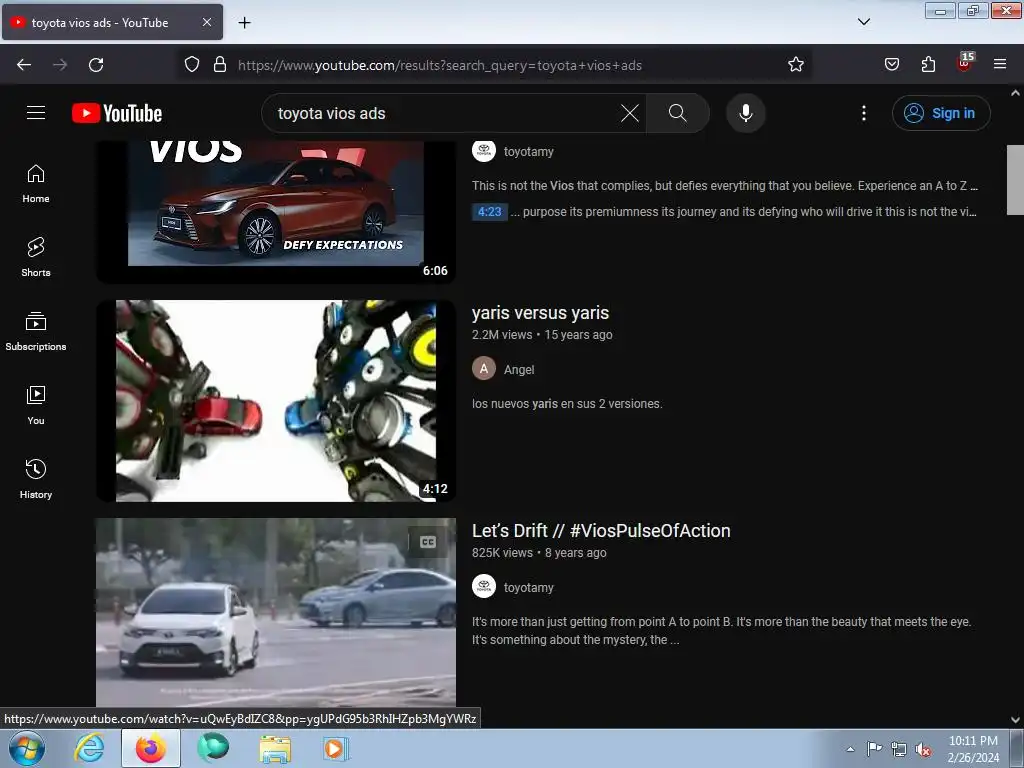This screenshot has width=1024, height=768.
Task: Select the toyota vios ads - YouTube tab
Action: [x=112, y=22]
